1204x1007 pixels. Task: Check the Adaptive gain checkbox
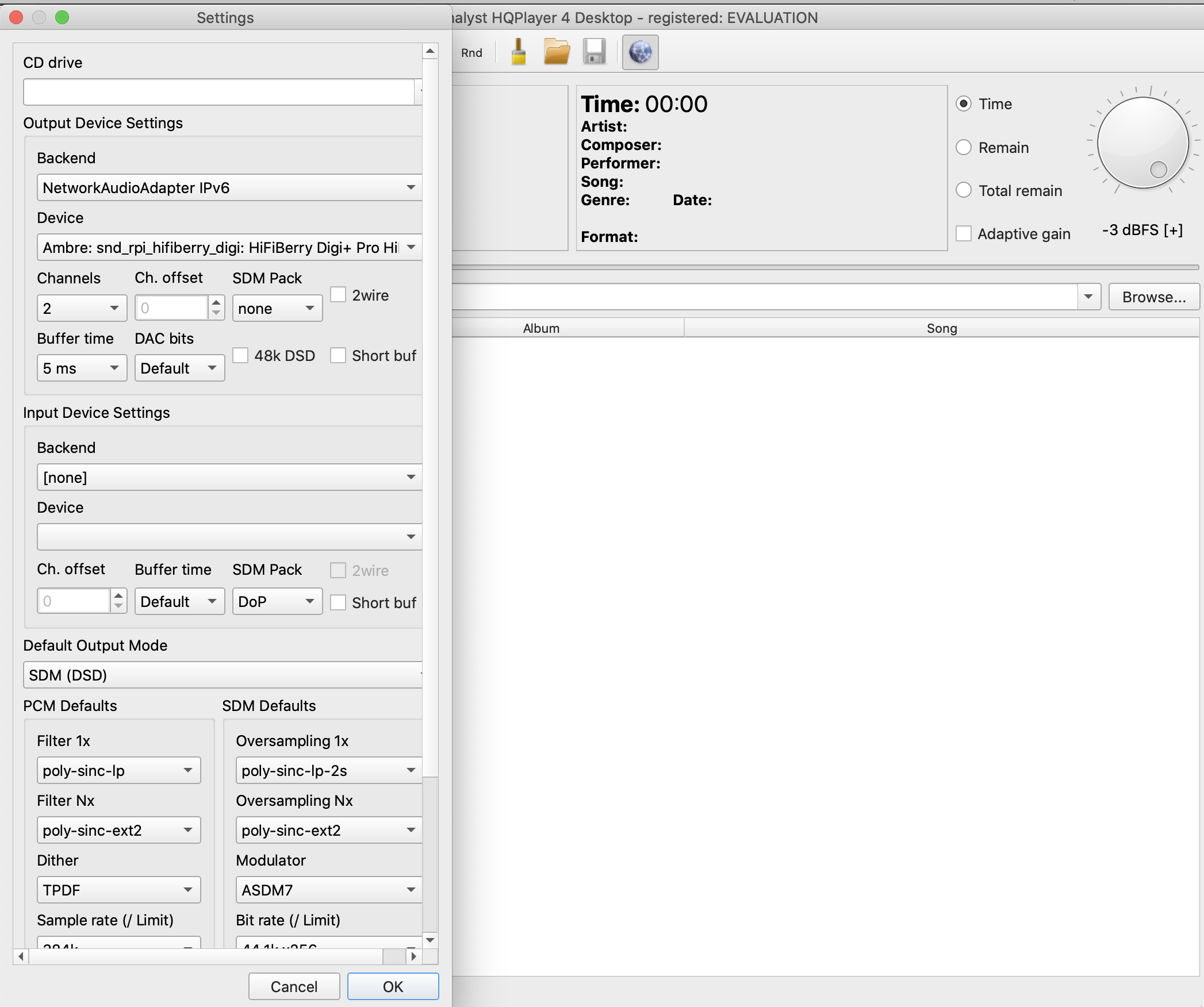[964, 233]
